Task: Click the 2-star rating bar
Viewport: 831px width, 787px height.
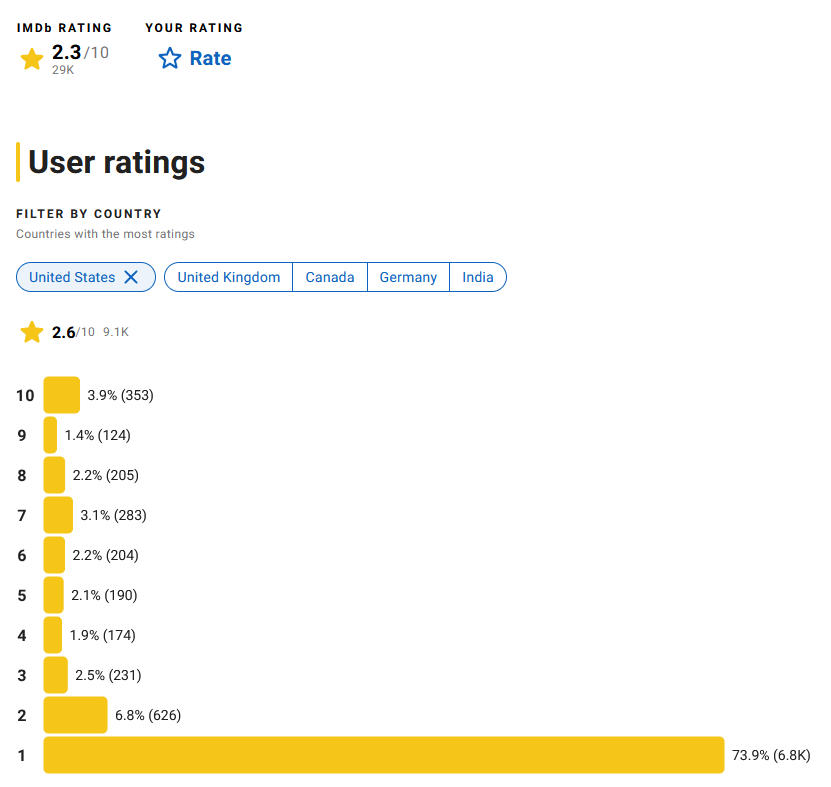Action: [x=75, y=715]
